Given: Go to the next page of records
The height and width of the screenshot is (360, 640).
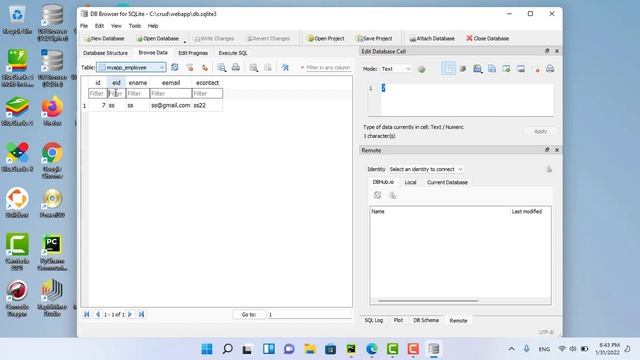Looking at the screenshot, I should tap(130, 314).
